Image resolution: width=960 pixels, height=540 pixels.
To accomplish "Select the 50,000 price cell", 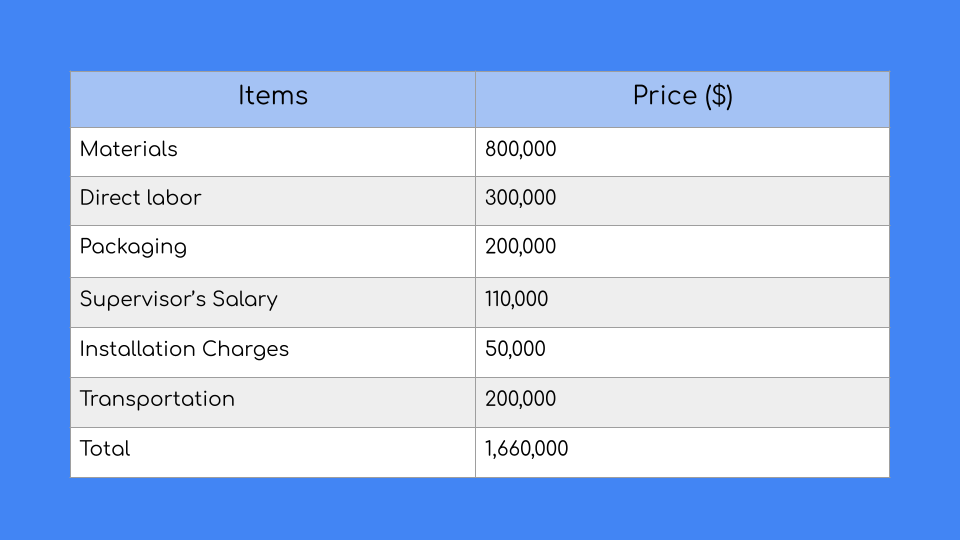I will pyautogui.click(x=516, y=349).
